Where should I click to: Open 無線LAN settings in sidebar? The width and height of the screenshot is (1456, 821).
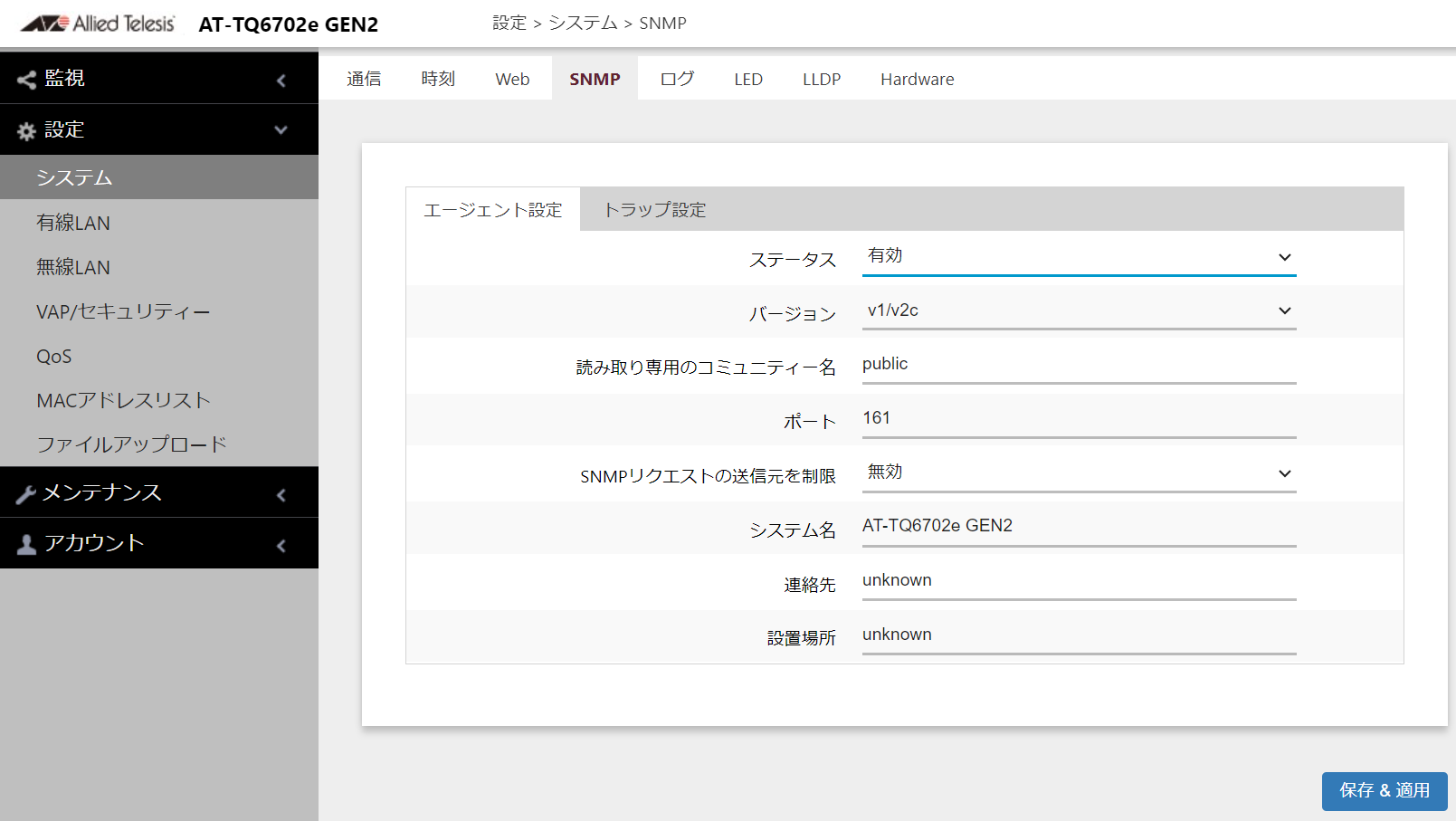159,267
